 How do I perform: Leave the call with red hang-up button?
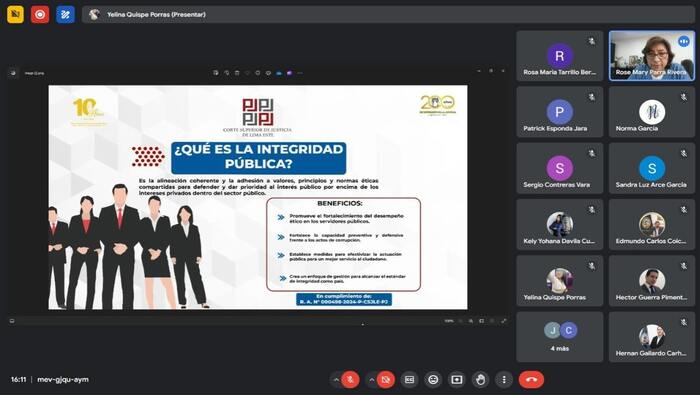point(531,379)
